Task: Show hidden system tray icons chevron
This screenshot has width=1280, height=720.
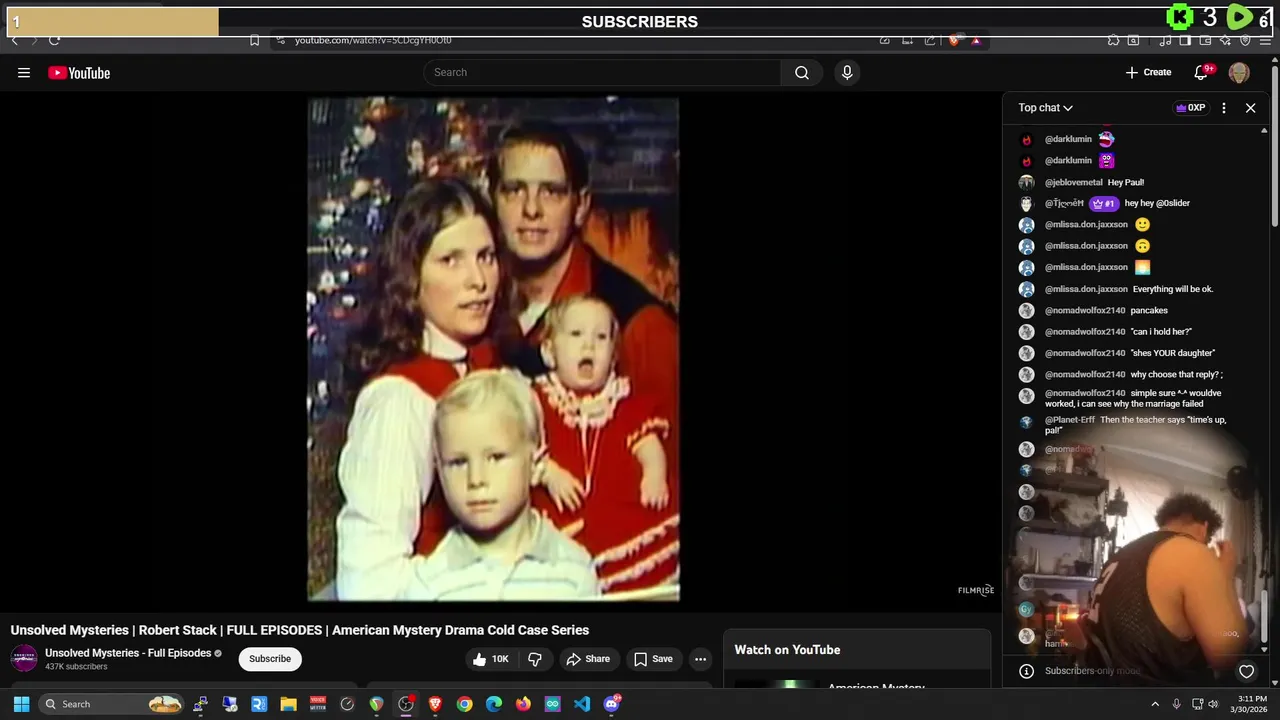Action: pos(1155,704)
